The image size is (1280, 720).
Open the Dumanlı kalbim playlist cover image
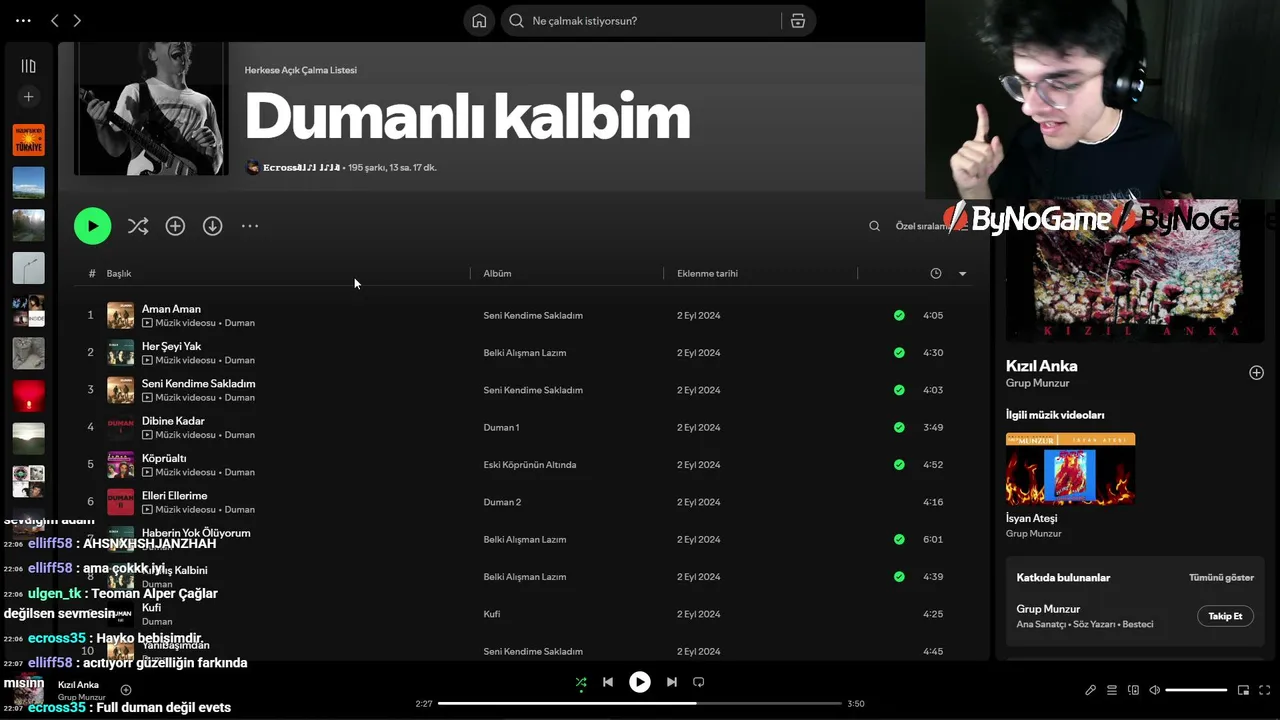point(151,108)
